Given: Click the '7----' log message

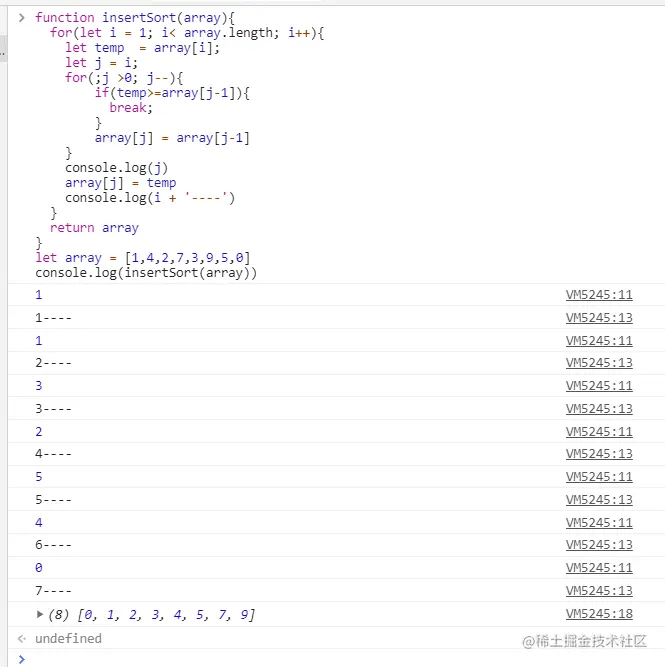Looking at the screenshot, I should (x=53, y=591).
